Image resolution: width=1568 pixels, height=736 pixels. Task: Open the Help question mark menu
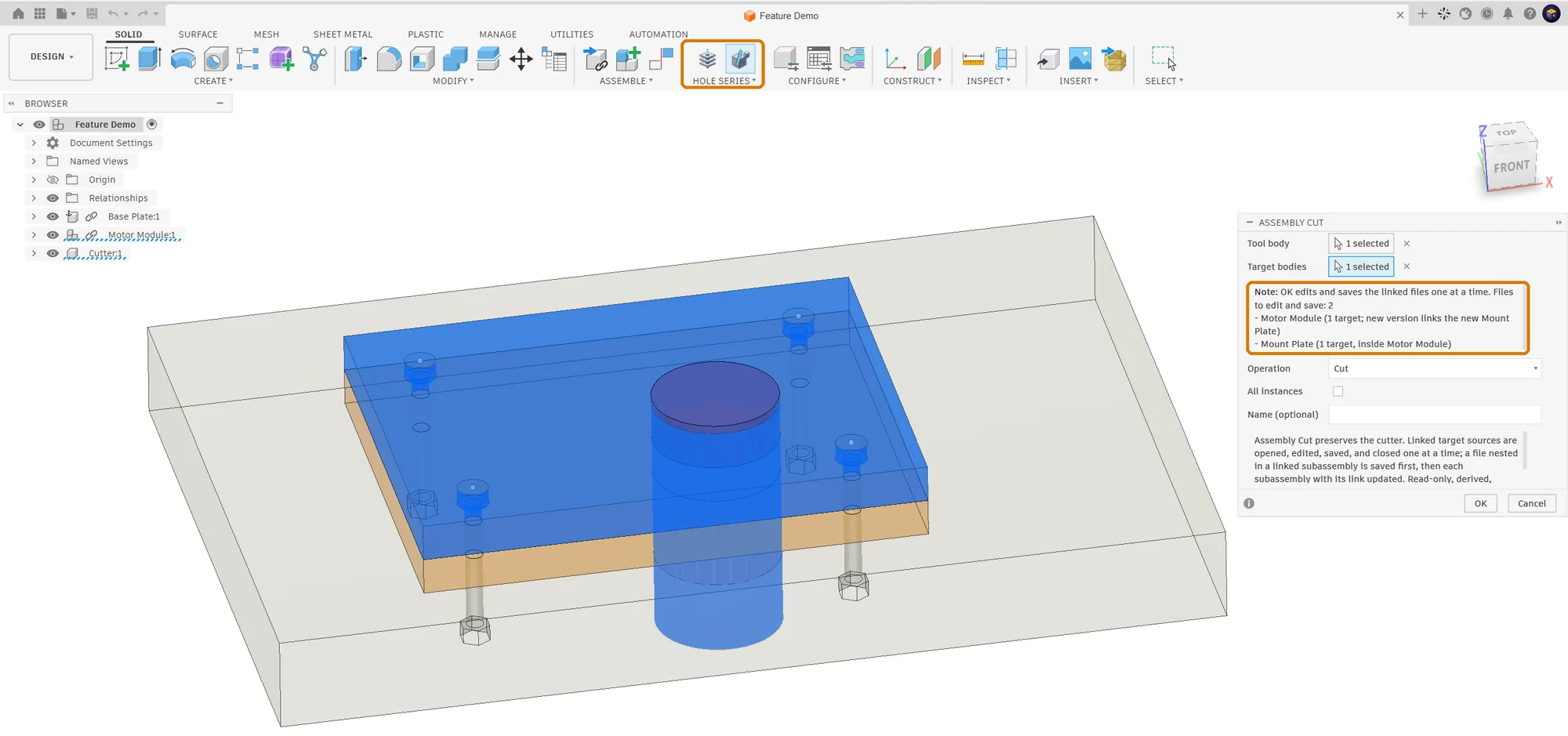pos(1530,13)
